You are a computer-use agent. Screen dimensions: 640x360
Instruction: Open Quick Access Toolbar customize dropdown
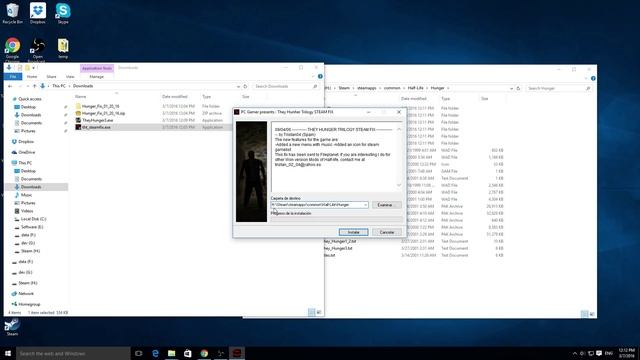pos(34,68)
